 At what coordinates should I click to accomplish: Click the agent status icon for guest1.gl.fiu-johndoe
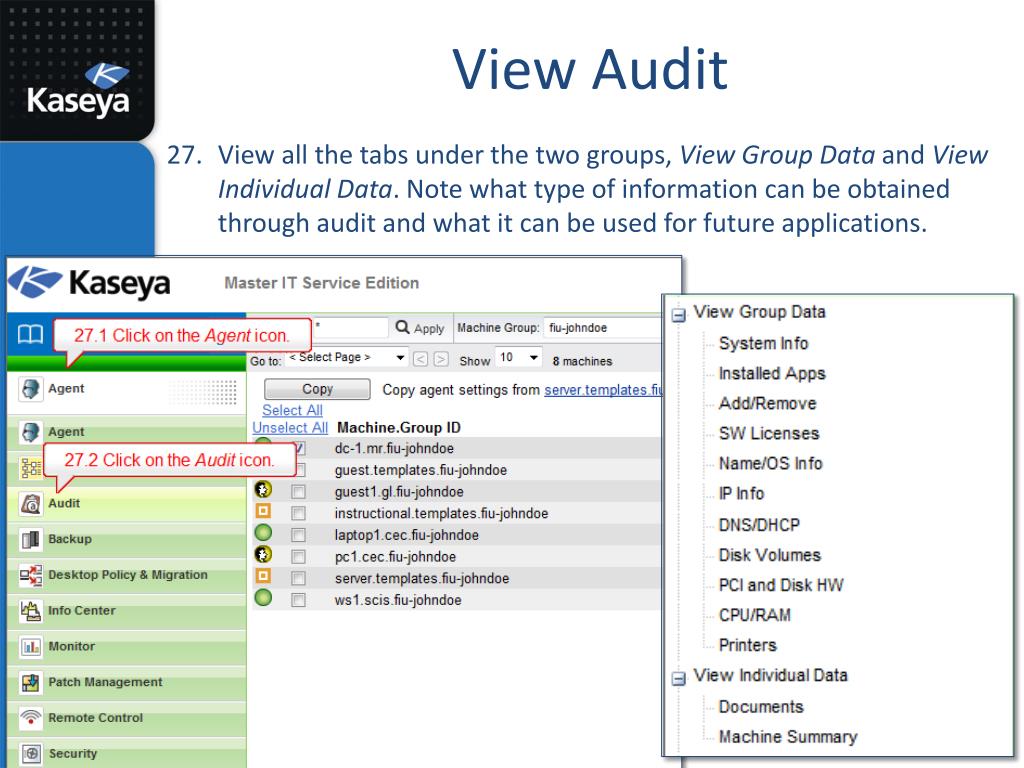(x=263, y=490)
